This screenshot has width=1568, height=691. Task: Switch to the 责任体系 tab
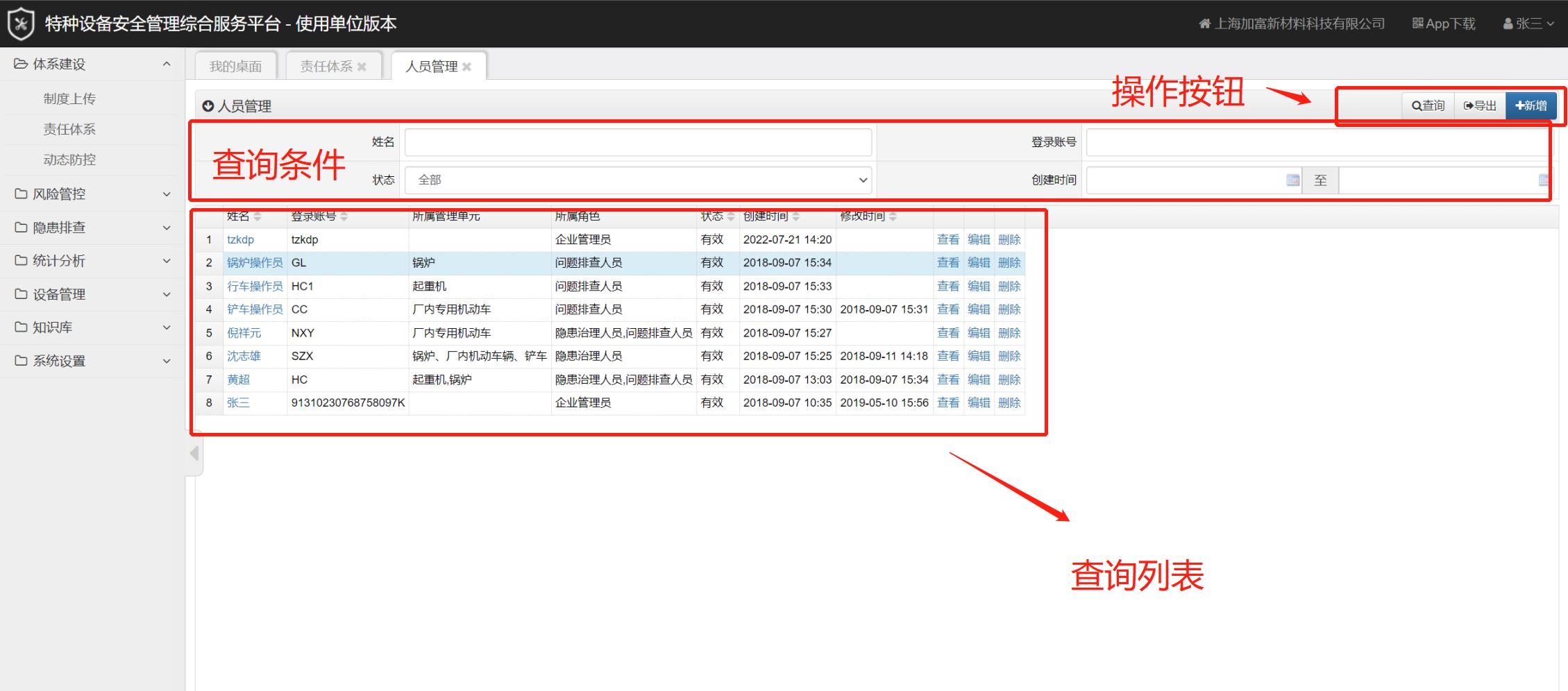(x=326, y=67)
